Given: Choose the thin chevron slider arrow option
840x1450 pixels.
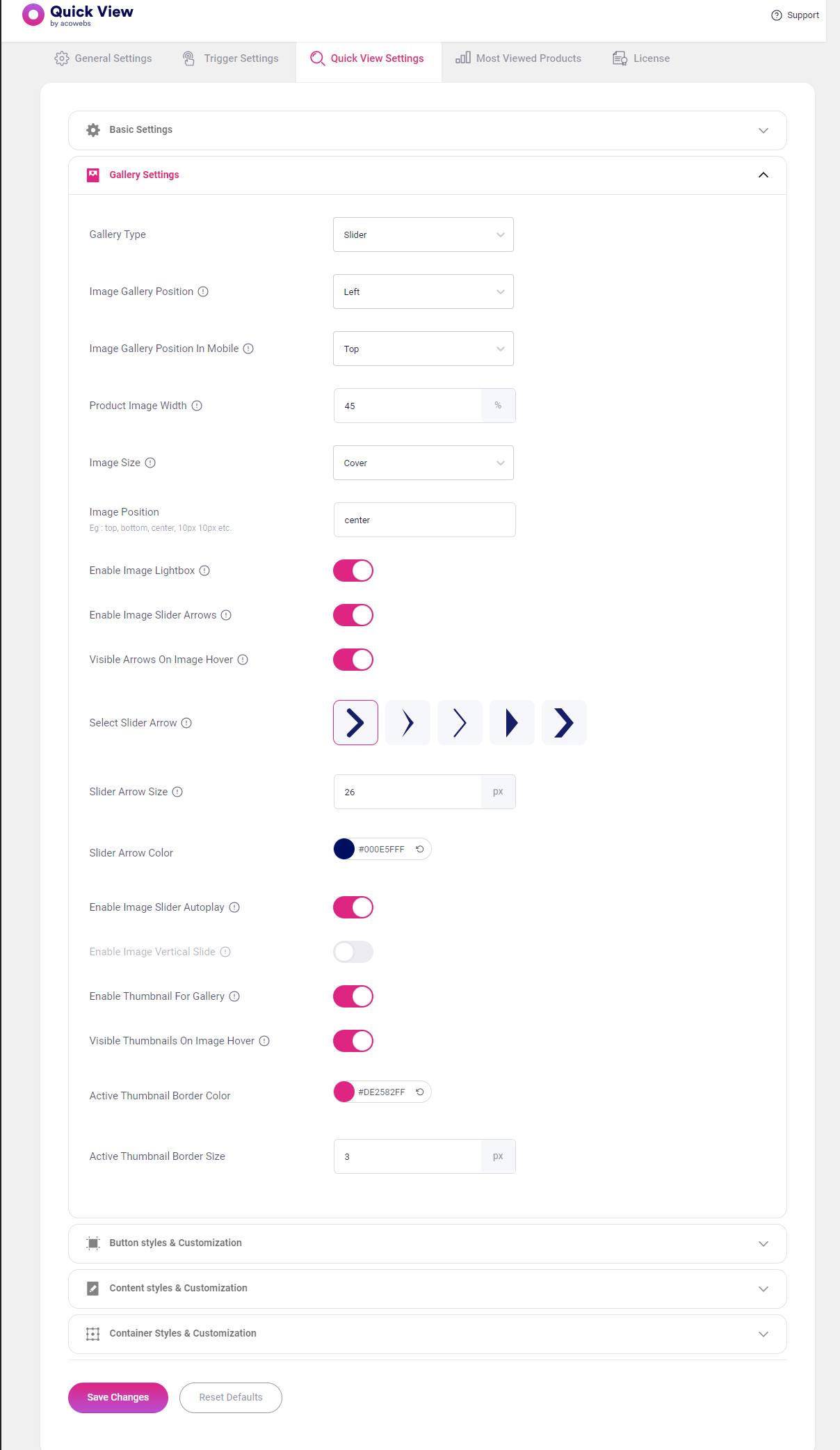Looking at the screenshot, I should pos(460,723).
